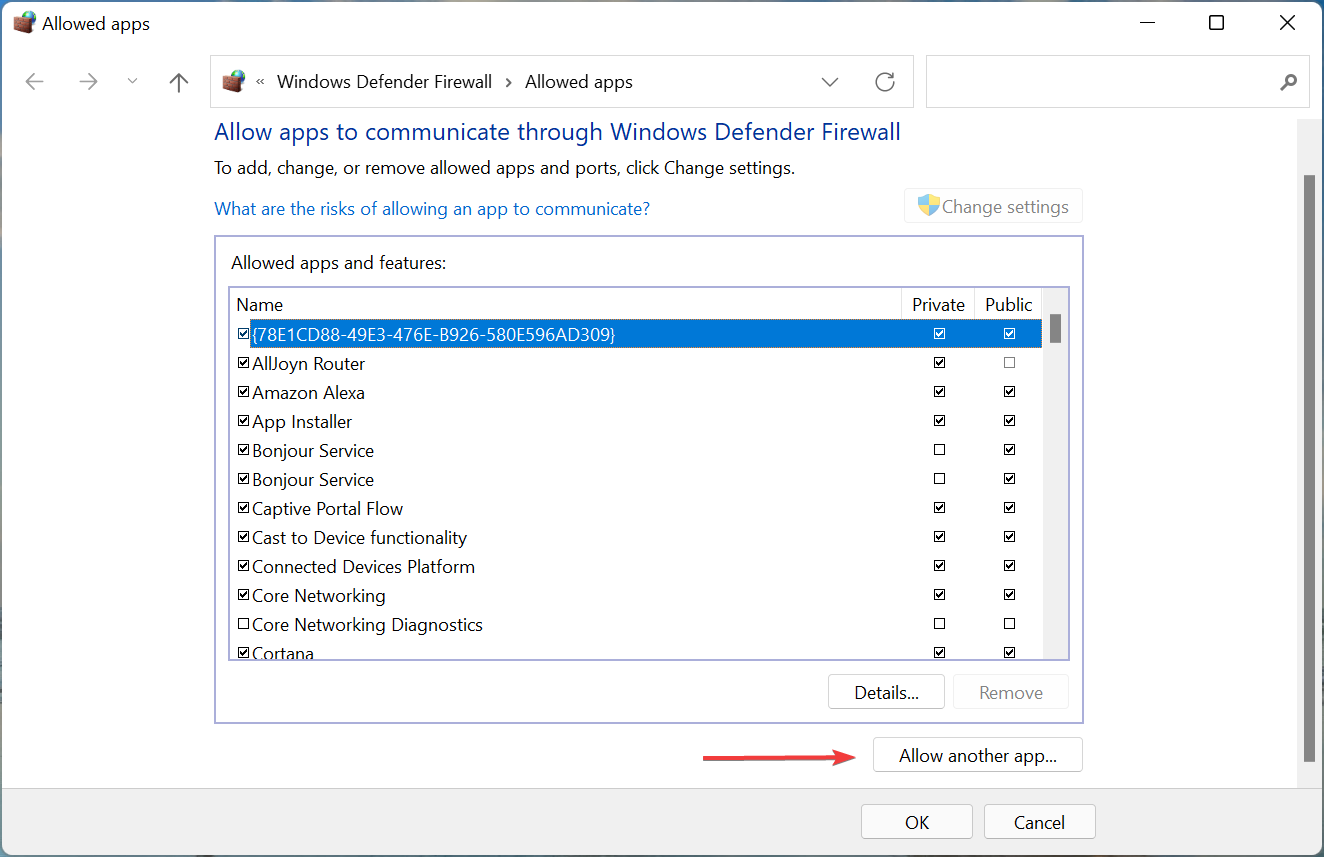This screenshot has height=857, width=1324.
Task: Click the Cancel button
Action: point(1039,822)
